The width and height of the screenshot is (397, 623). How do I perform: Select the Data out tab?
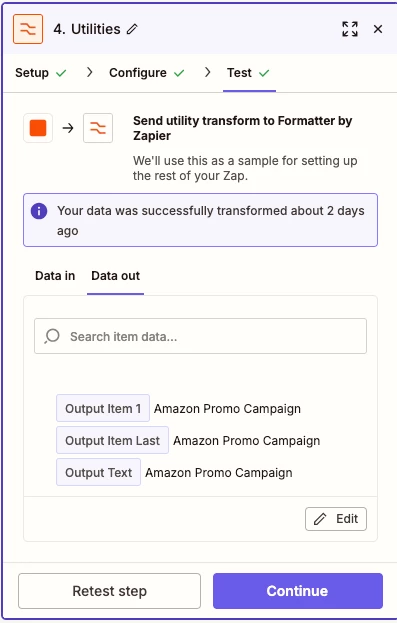click(116, 276)
